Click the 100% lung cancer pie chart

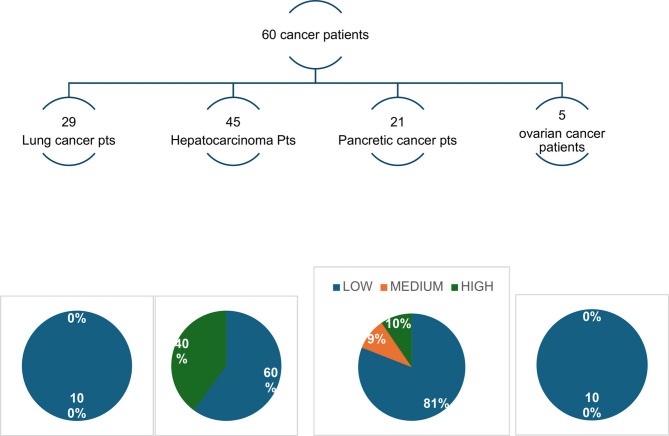[x=77, y=366]
